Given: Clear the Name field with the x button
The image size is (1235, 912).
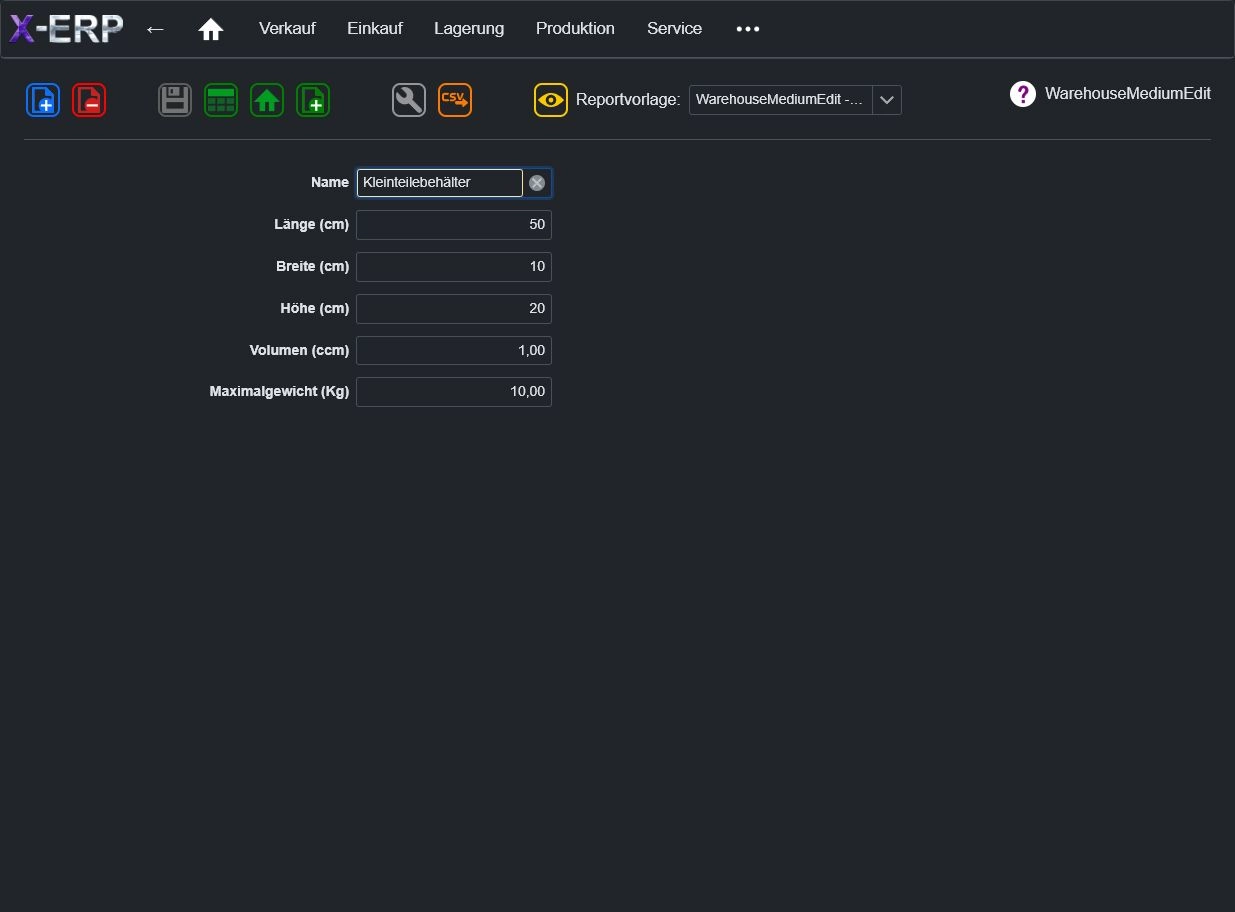Looking at the screenshot, I should pos(537,183).
